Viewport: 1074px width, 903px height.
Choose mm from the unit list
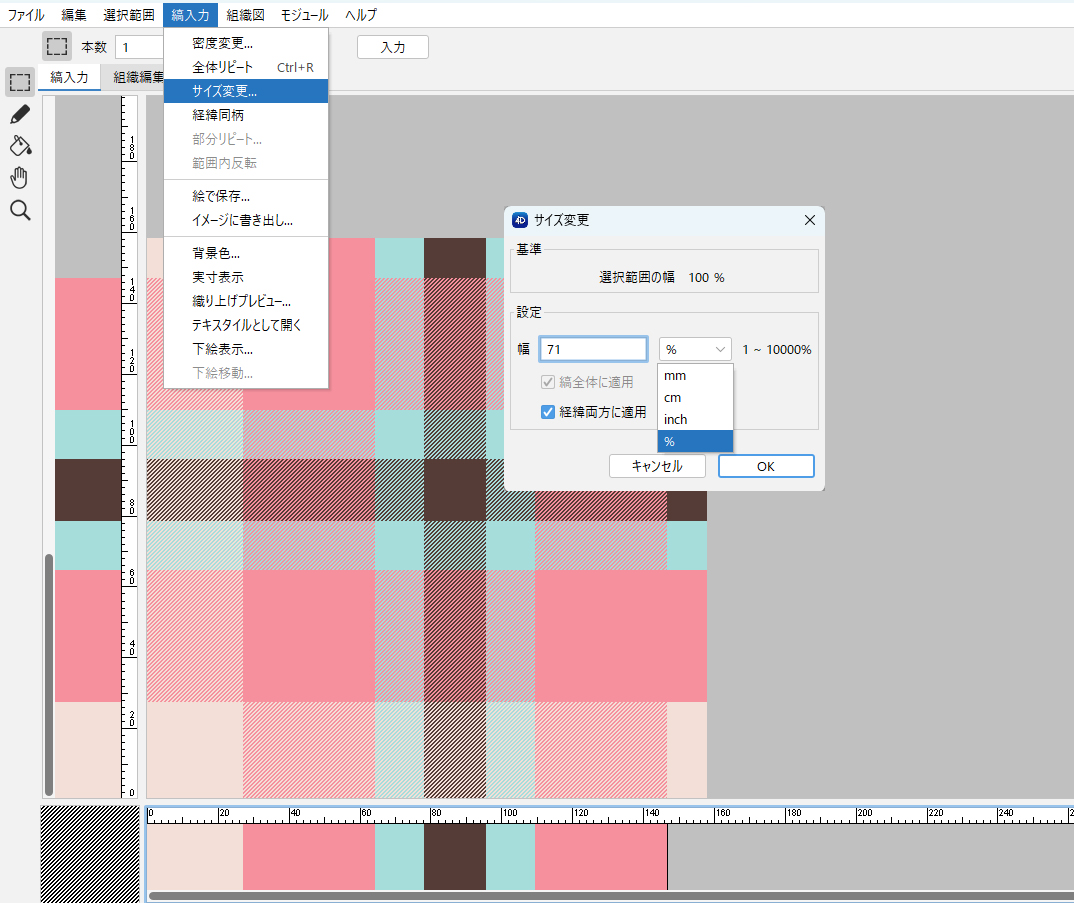pos(695,375)
